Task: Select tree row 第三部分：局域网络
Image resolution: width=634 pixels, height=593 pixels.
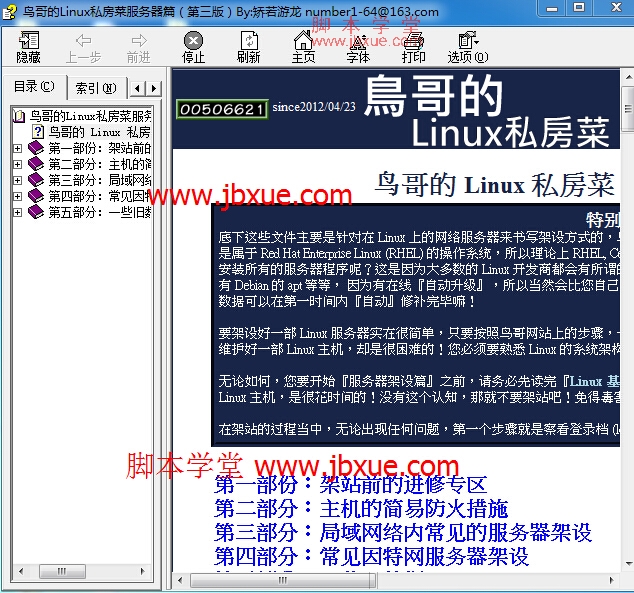Action: pyautogui.click(x=99, y=180)
